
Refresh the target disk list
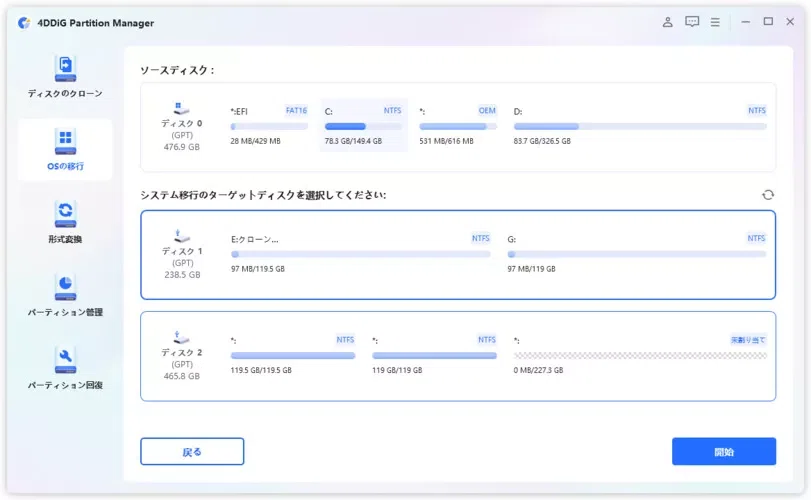[768, 195]
